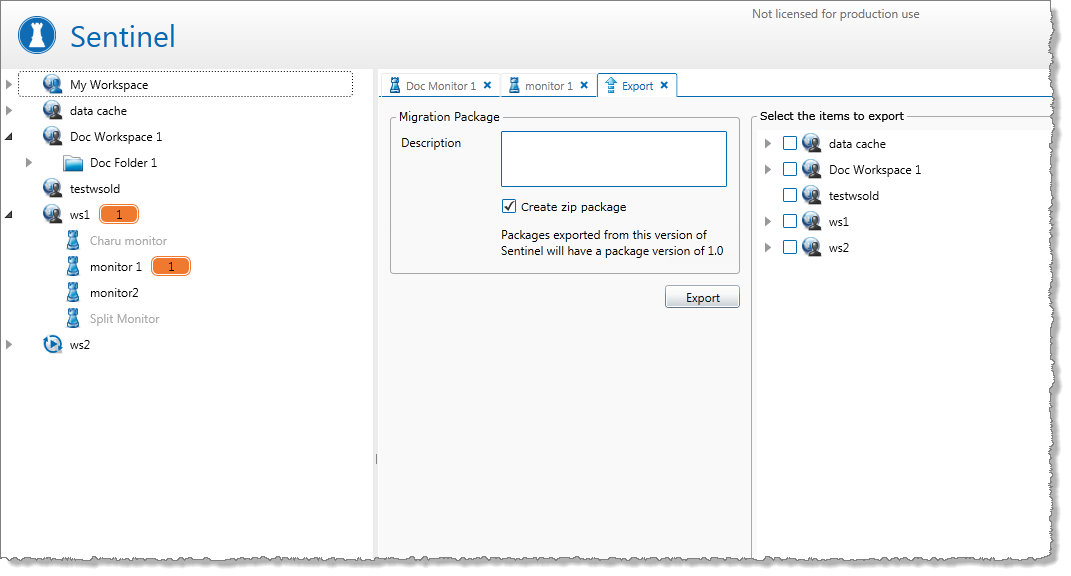Collapse the ws1 node in left tree
The image size is (1071, 576).
9,215
